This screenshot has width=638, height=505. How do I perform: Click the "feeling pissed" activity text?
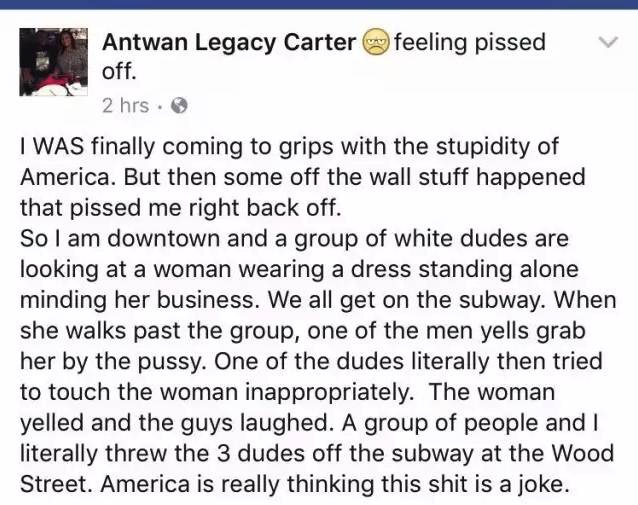click(x=470, y=42)
